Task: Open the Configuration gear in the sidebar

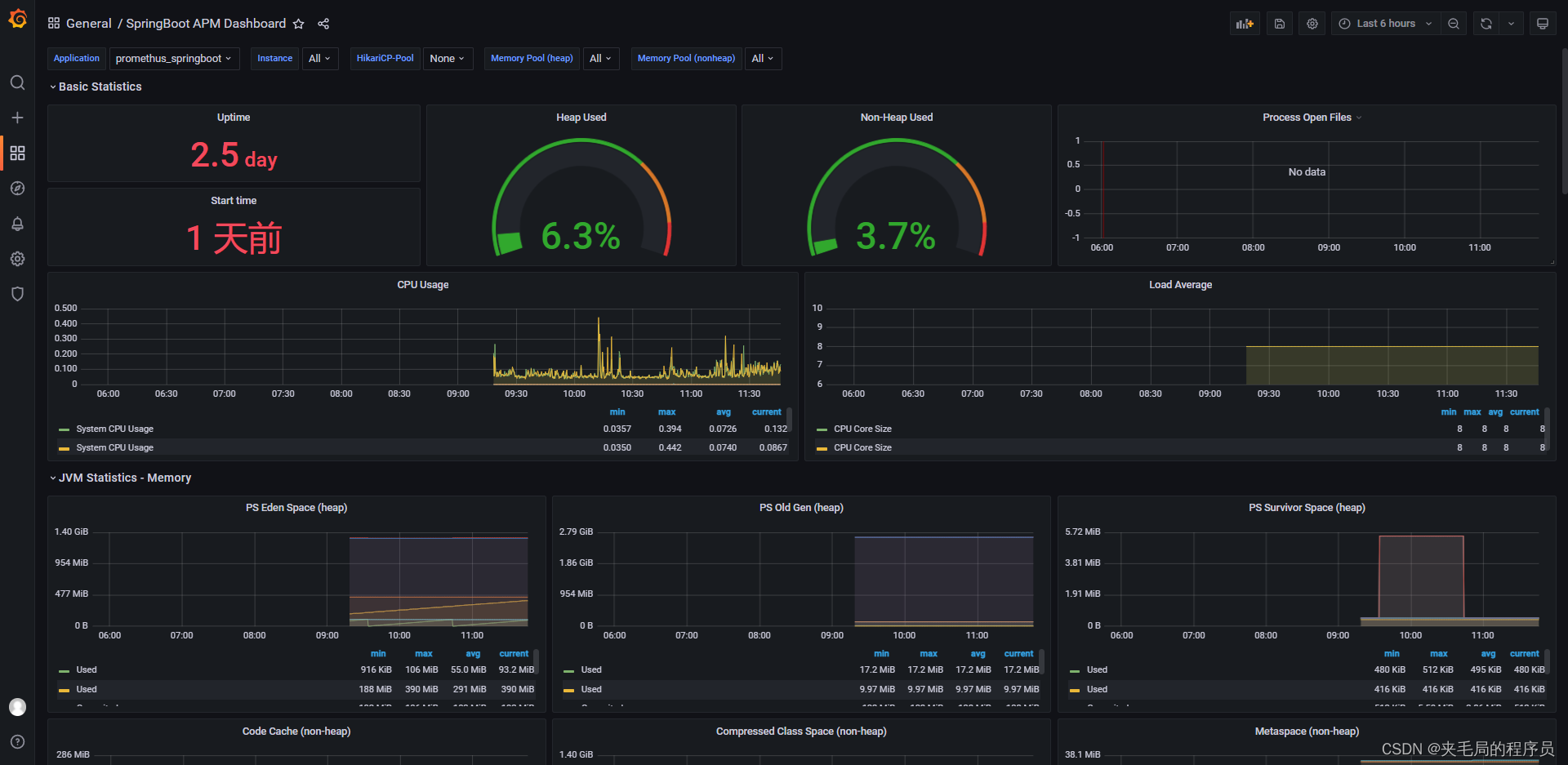Action: coord(17,259)
